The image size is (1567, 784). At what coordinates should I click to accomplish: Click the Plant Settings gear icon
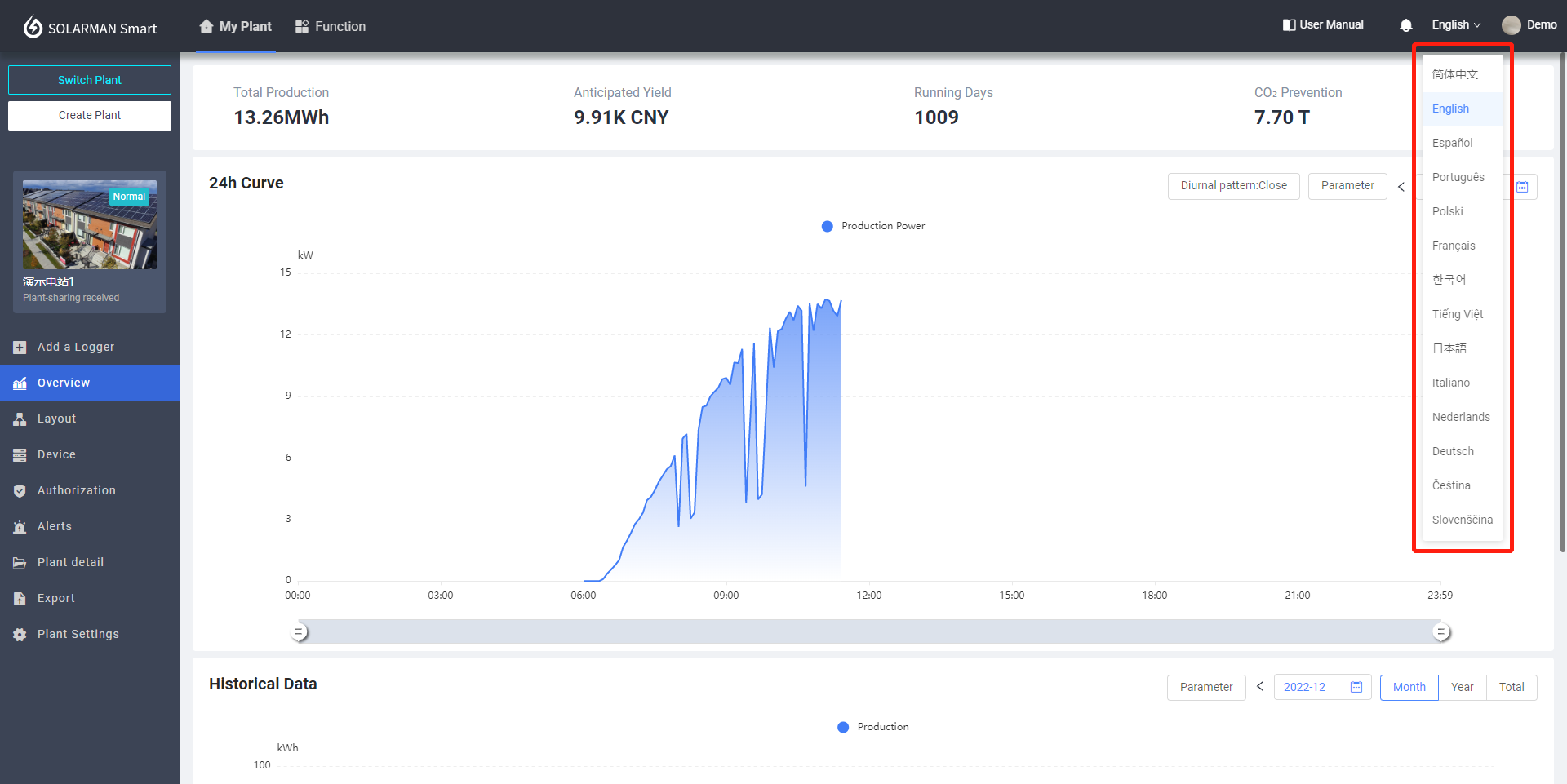[20, 635]
